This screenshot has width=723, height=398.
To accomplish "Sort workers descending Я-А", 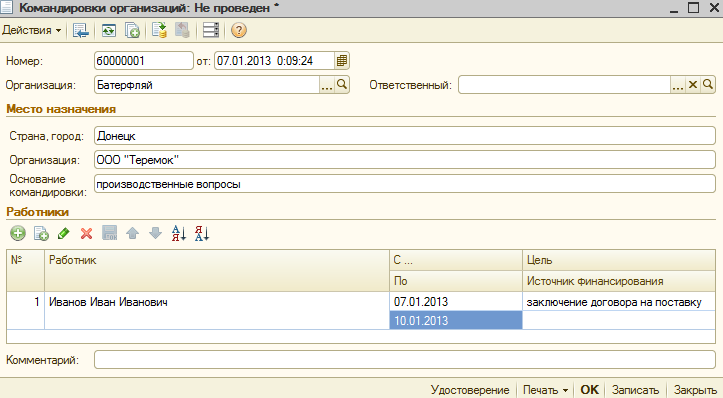I will (202, 233).
